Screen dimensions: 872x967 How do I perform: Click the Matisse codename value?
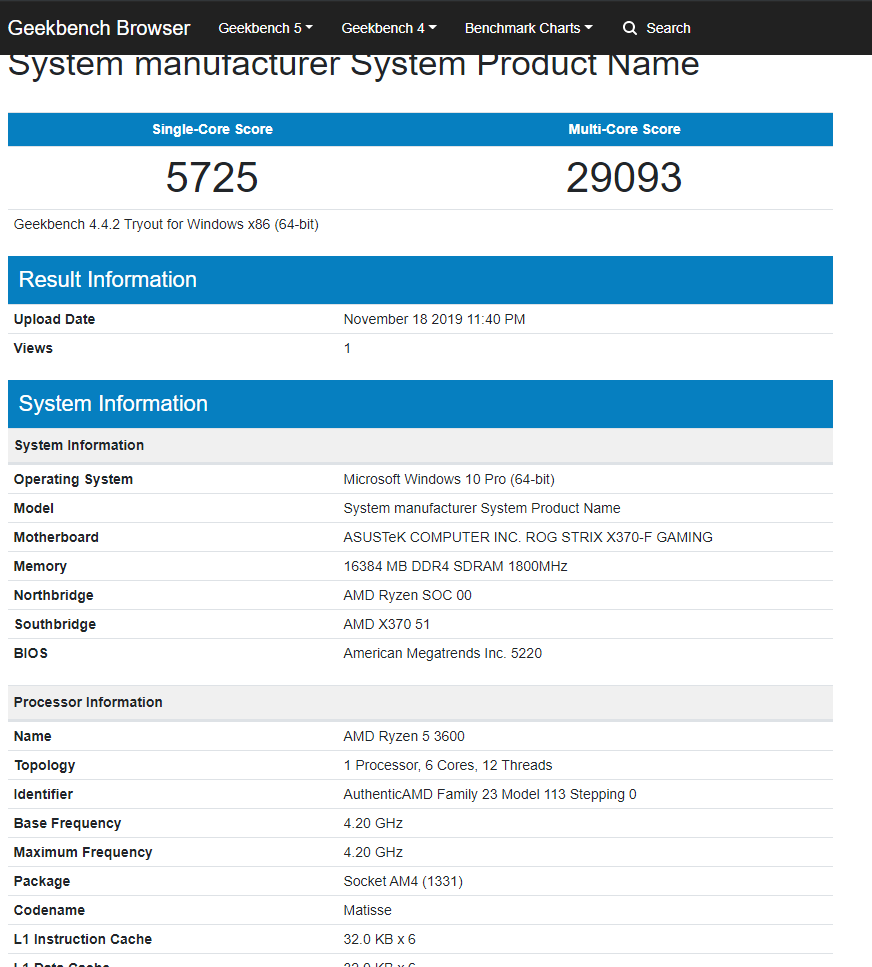pyautogui.click(x=368, y=910)
